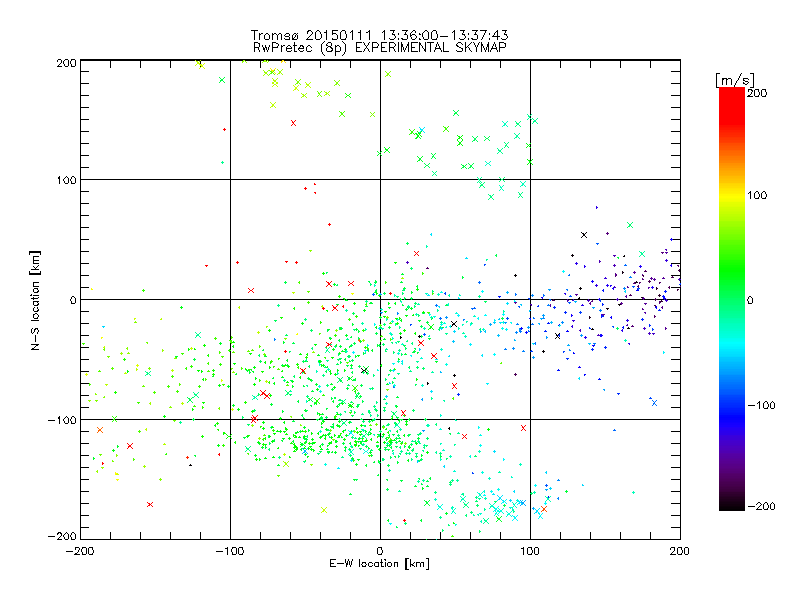
Task: Click the "N-S location [km]" axis label
Action: tap(35, 301)
